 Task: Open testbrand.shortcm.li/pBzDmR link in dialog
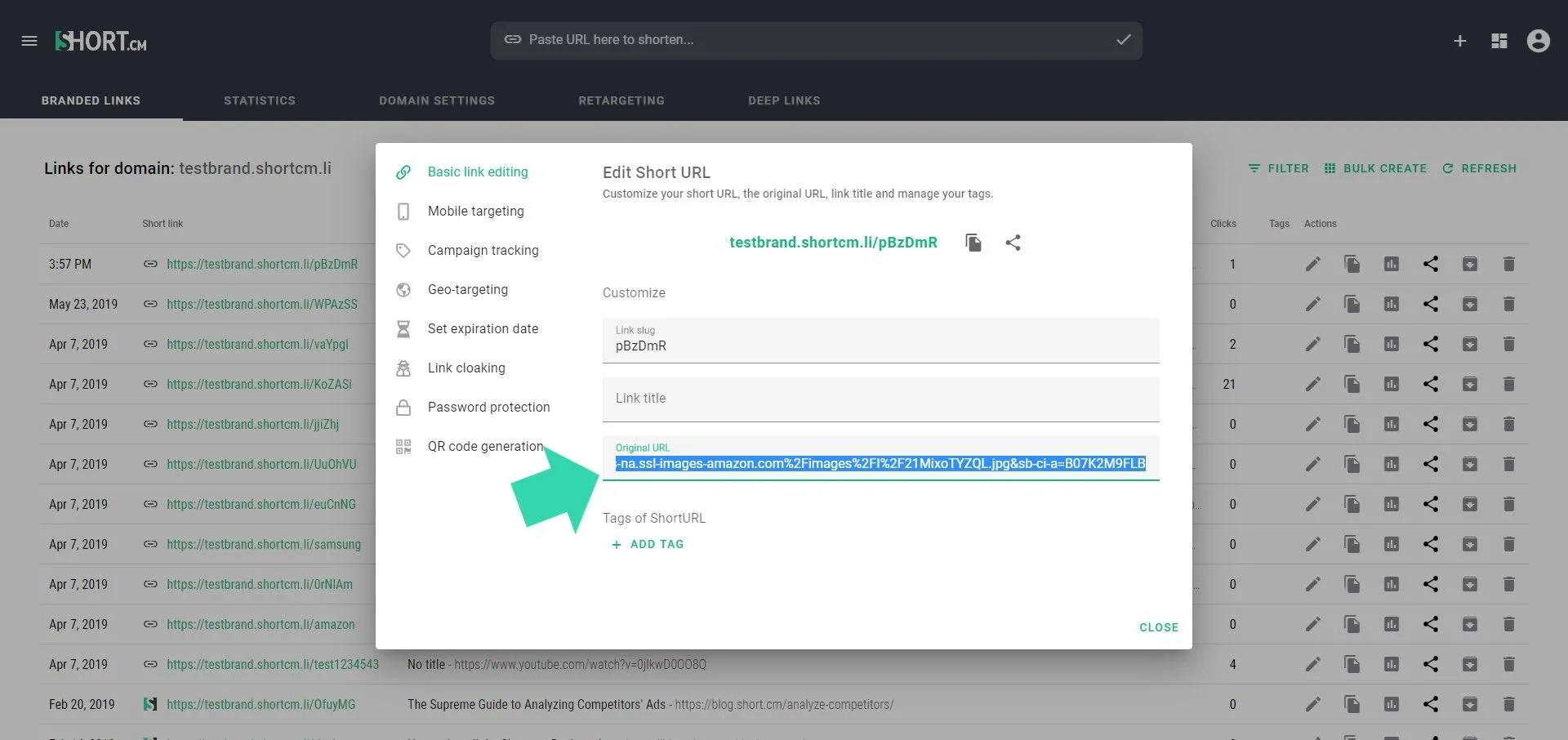click(x=833, y=243)
